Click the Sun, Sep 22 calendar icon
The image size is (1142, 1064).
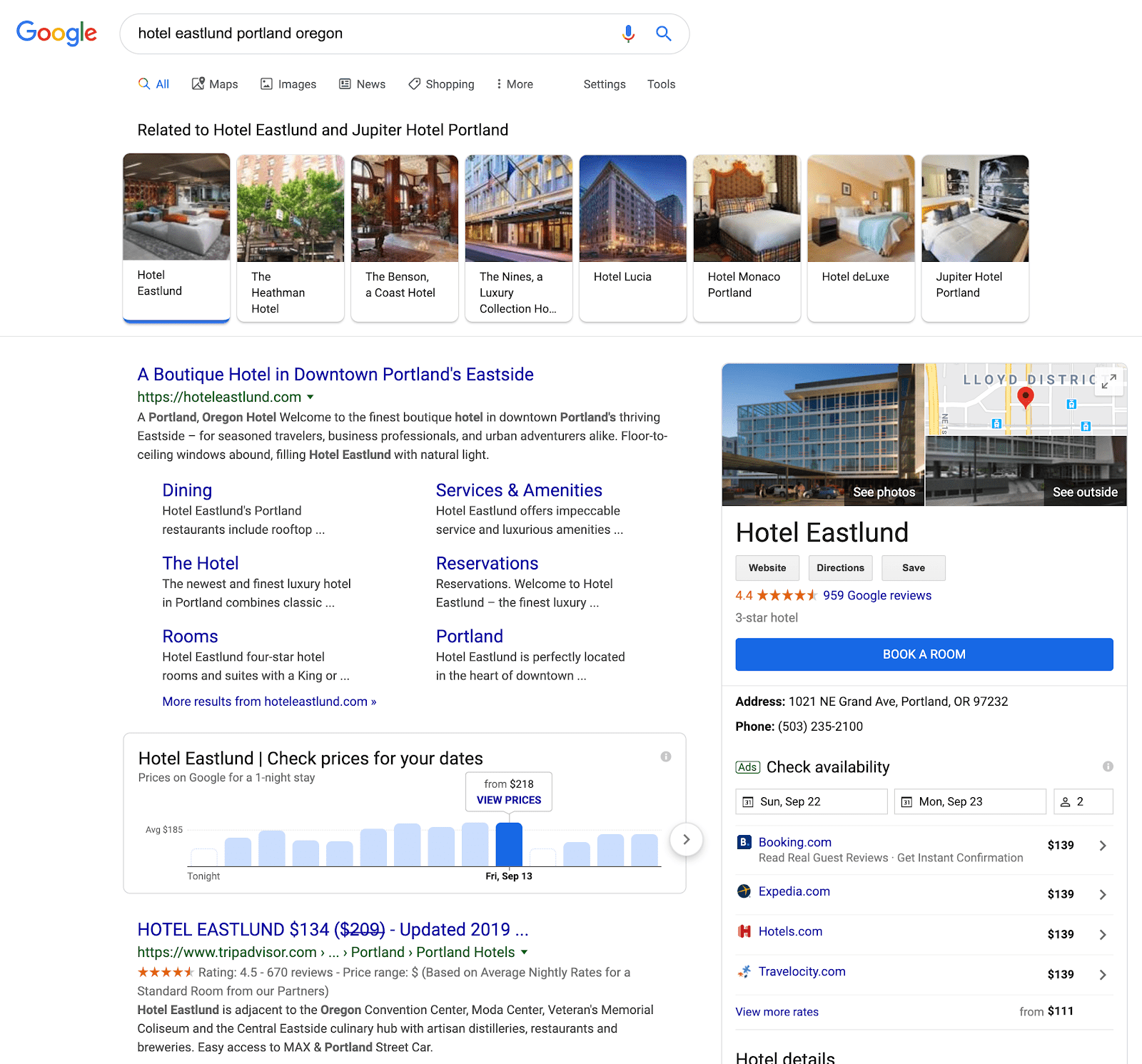tap(748, 802)
